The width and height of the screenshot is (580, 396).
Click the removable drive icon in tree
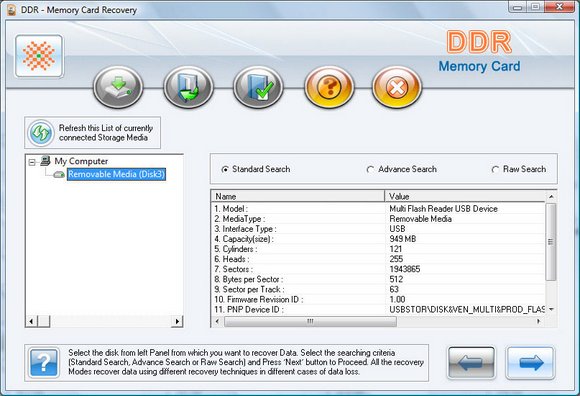[59, 175]
